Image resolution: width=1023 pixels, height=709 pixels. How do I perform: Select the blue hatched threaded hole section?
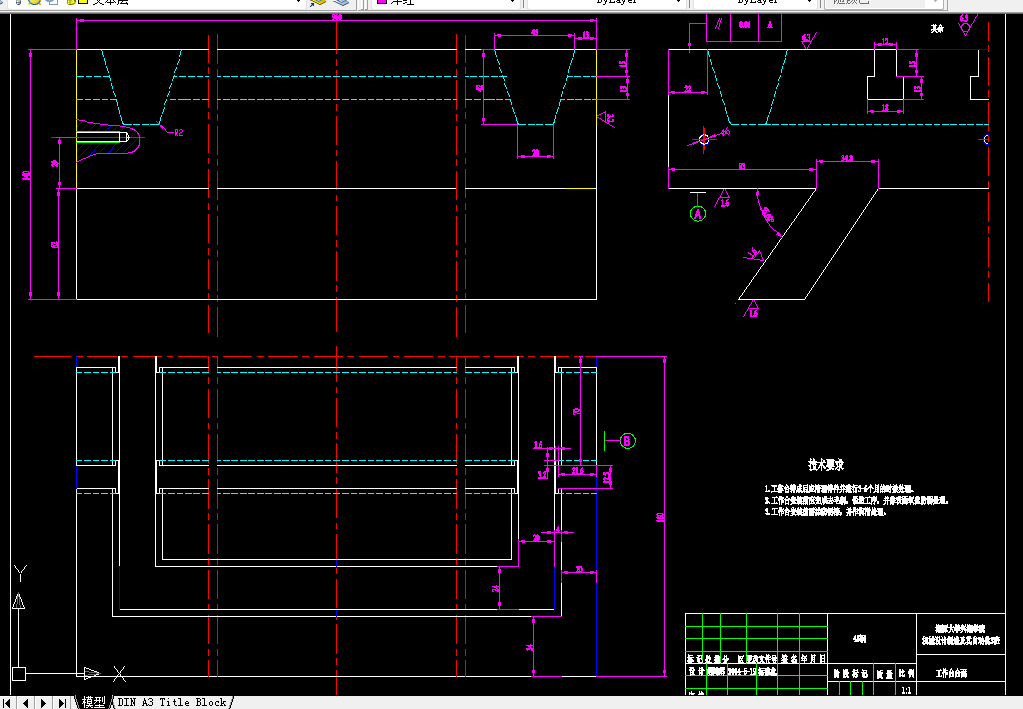(x=108, y=138)
